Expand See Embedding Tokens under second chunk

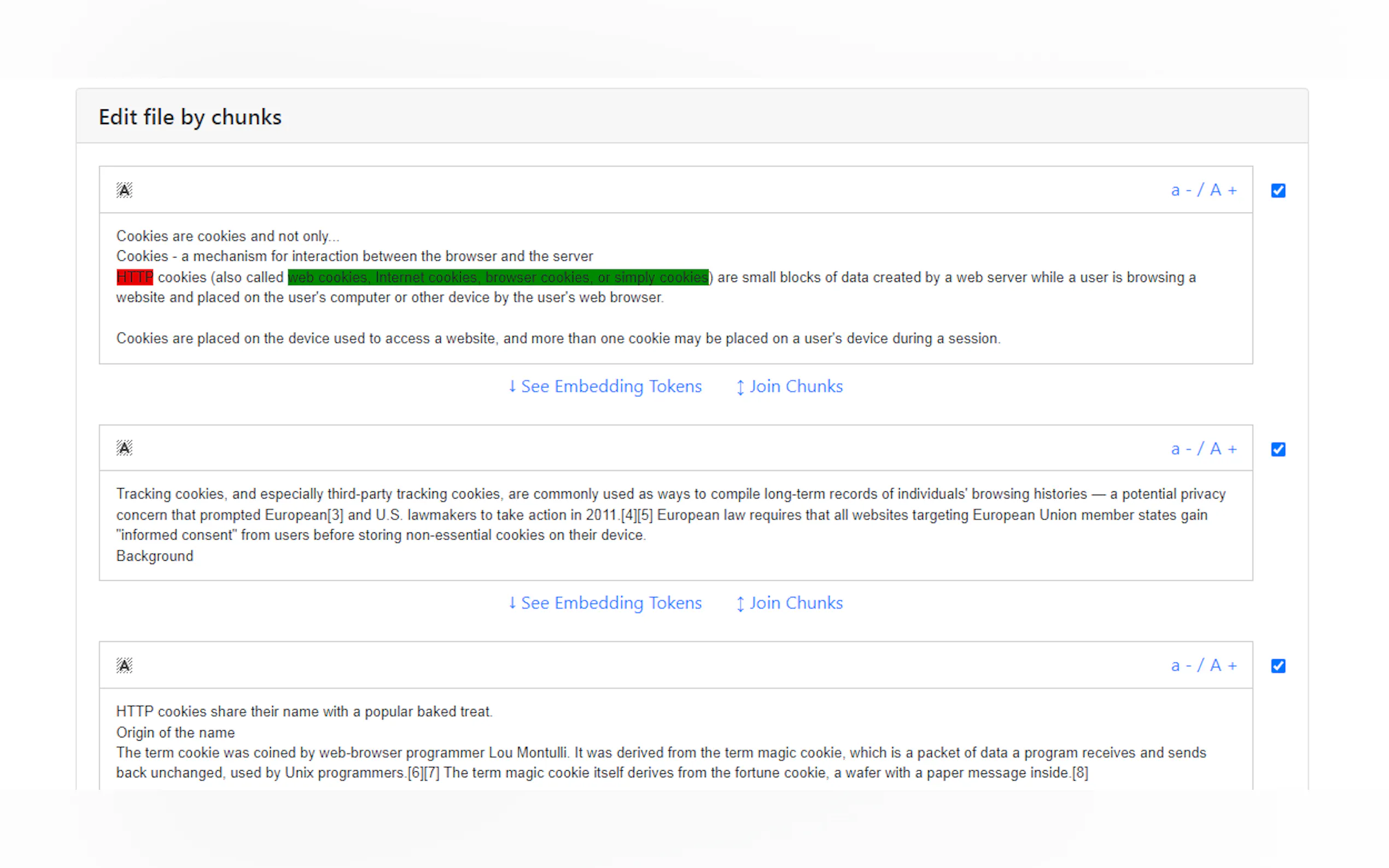[x=605, y=603]
